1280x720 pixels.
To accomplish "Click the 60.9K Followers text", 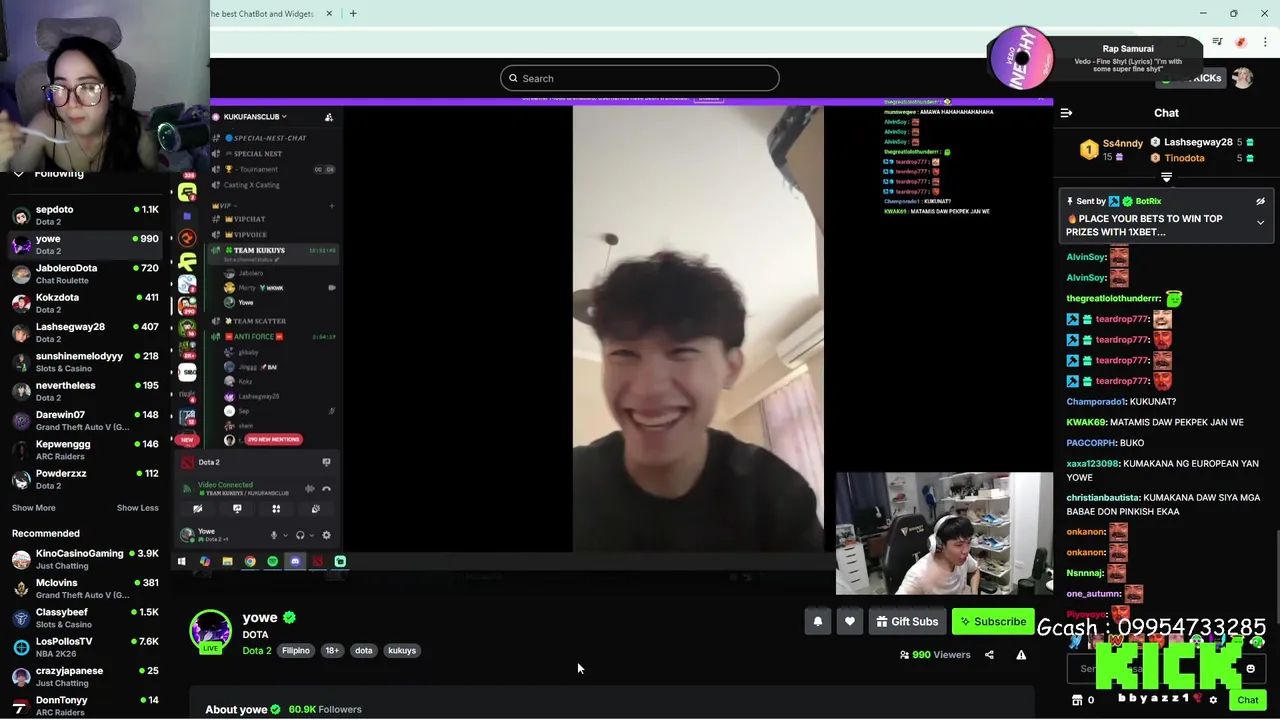I will click(x=325, y=710).
